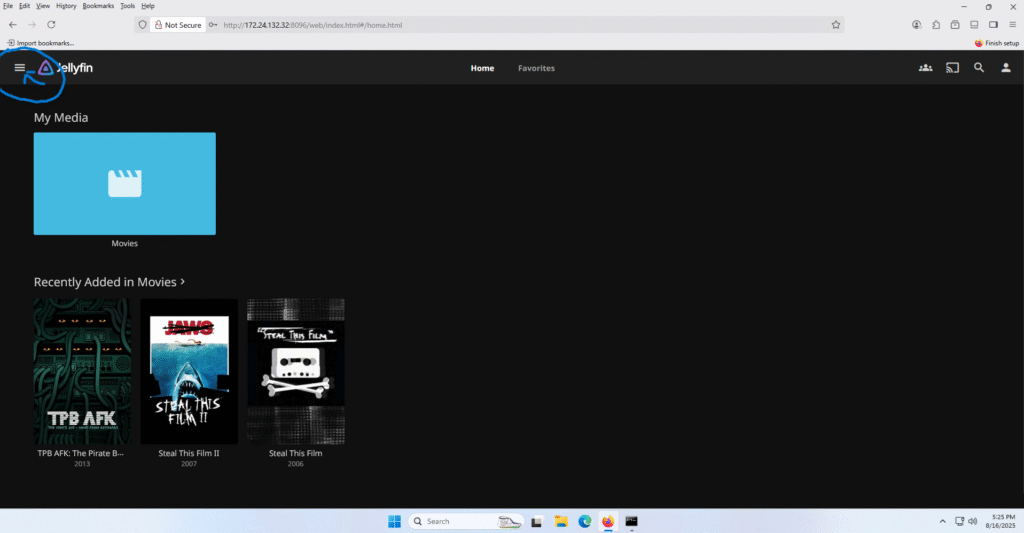Open the Bookmarks menu

tap(98, 6)
